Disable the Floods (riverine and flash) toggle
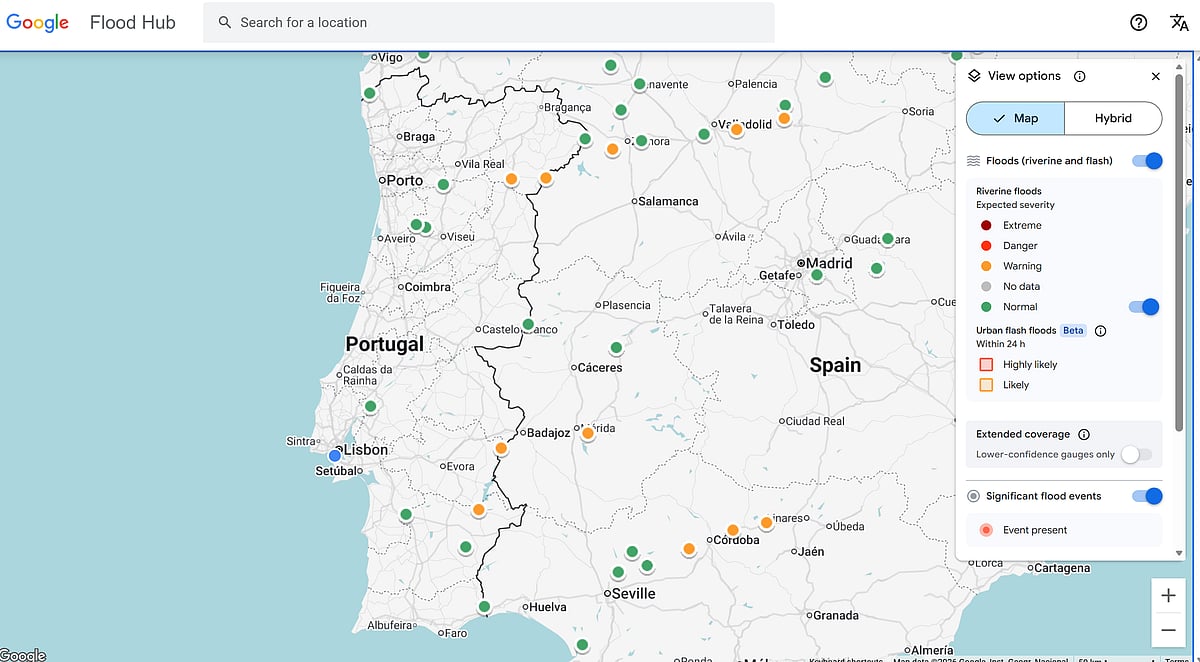The width and height of the screenshot is (1200, 662). click(1146, 160)
